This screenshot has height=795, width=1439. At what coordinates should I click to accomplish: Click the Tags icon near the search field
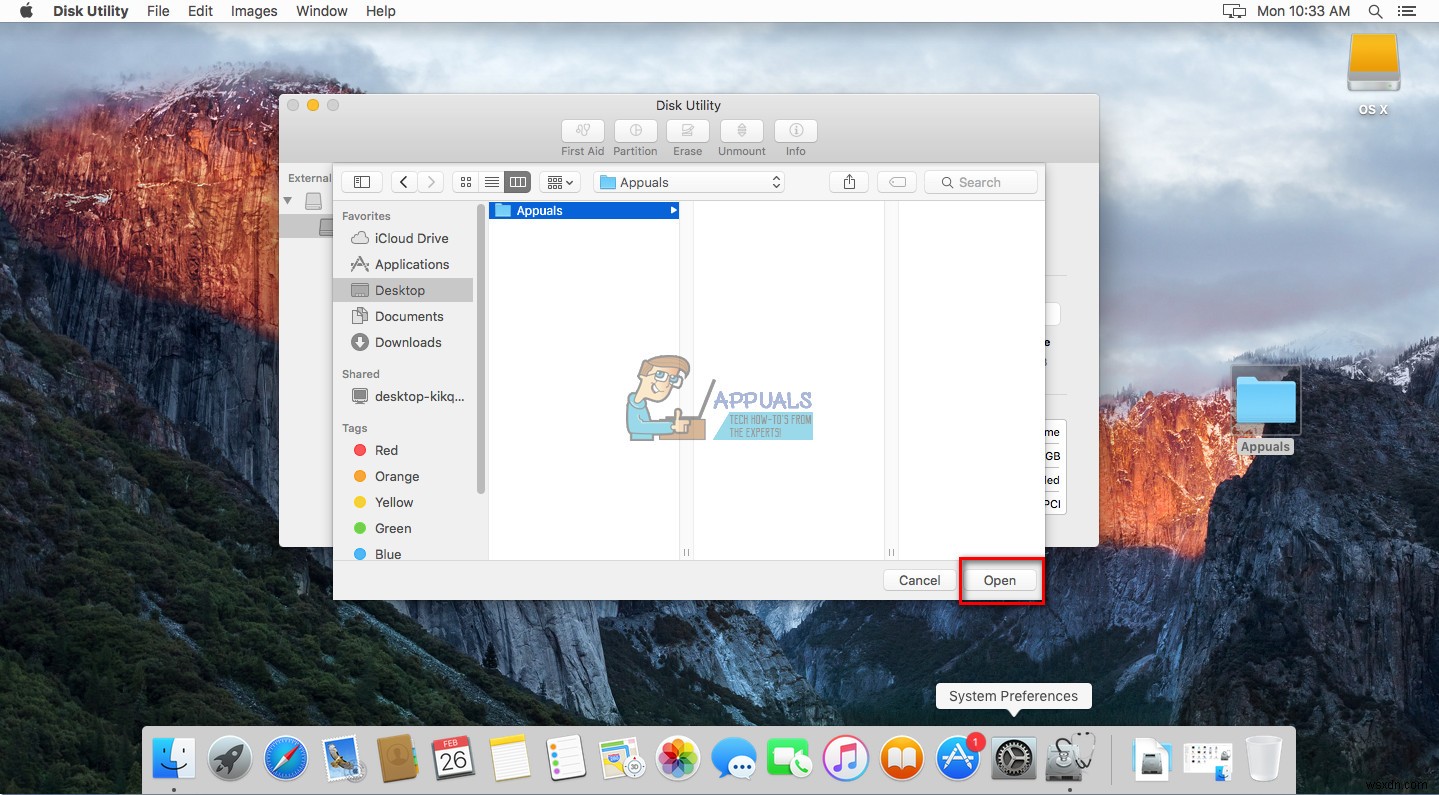coord(896,181)
